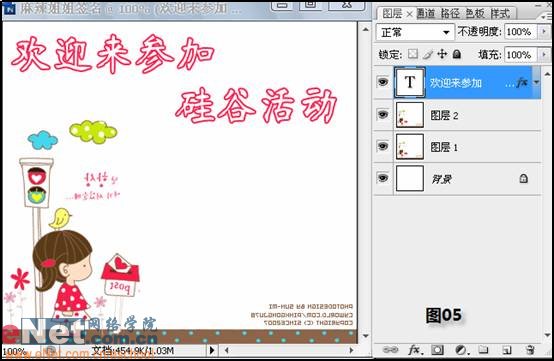Toggle lock all padlock icon
This screenshot has height=361, width=554.
tap(457, 54)
